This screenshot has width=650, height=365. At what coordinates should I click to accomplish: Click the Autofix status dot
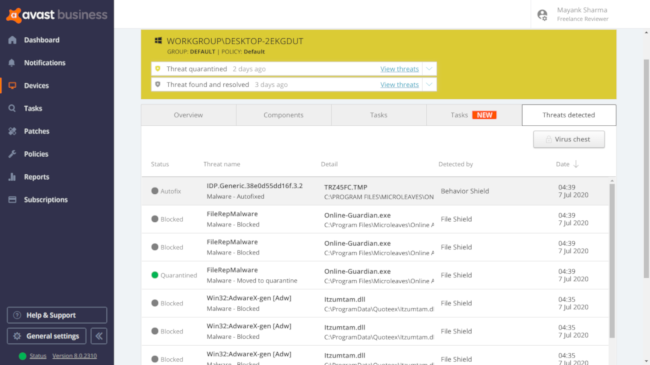155,191
